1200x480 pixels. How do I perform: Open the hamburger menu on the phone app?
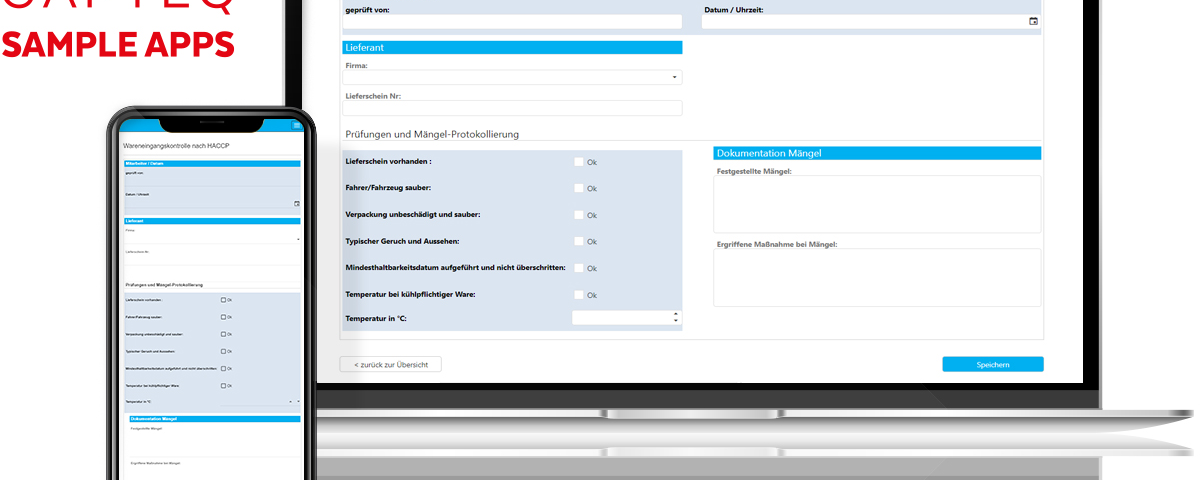click(296, 125)
